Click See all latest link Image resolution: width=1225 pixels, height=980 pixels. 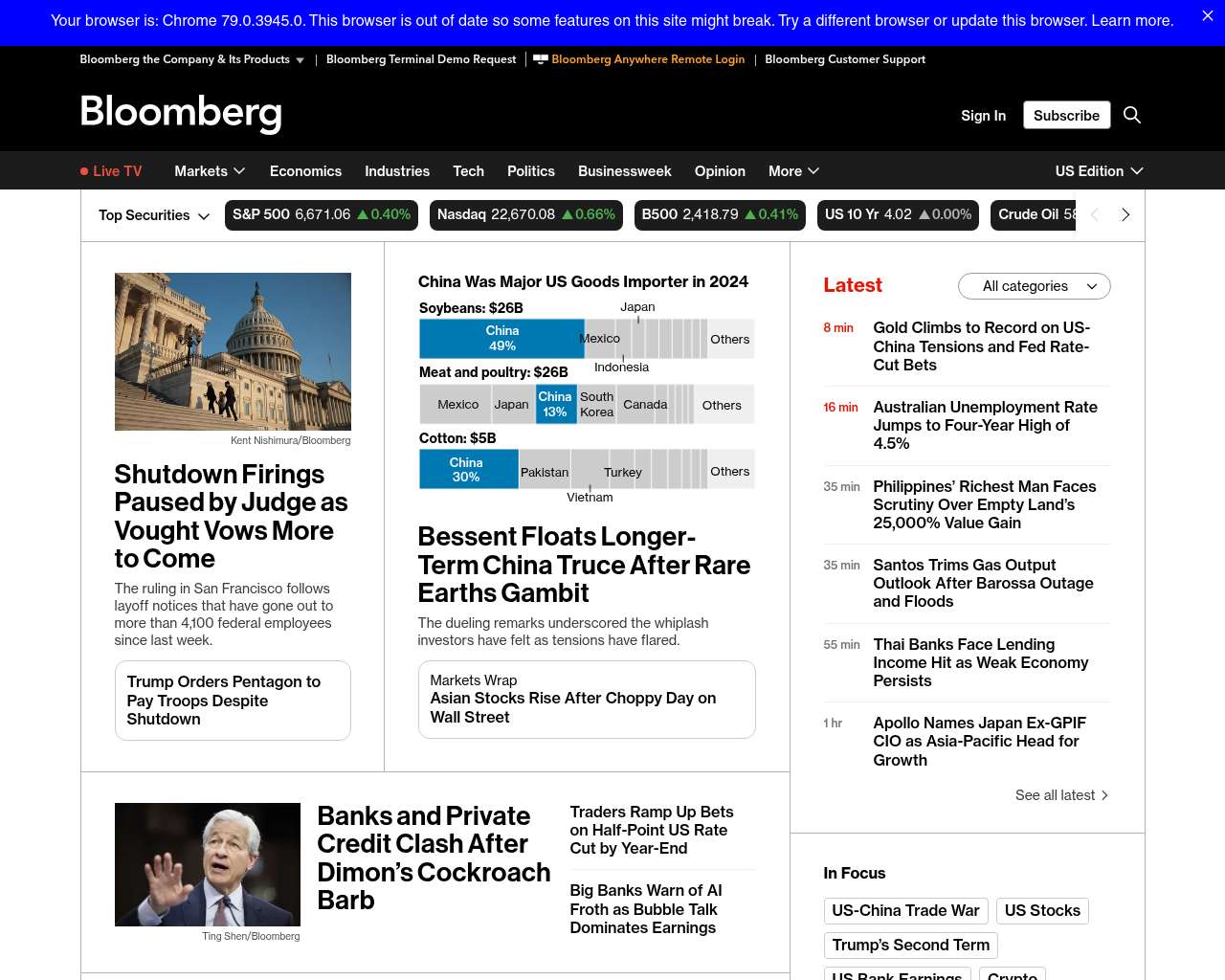point(1061,795)
